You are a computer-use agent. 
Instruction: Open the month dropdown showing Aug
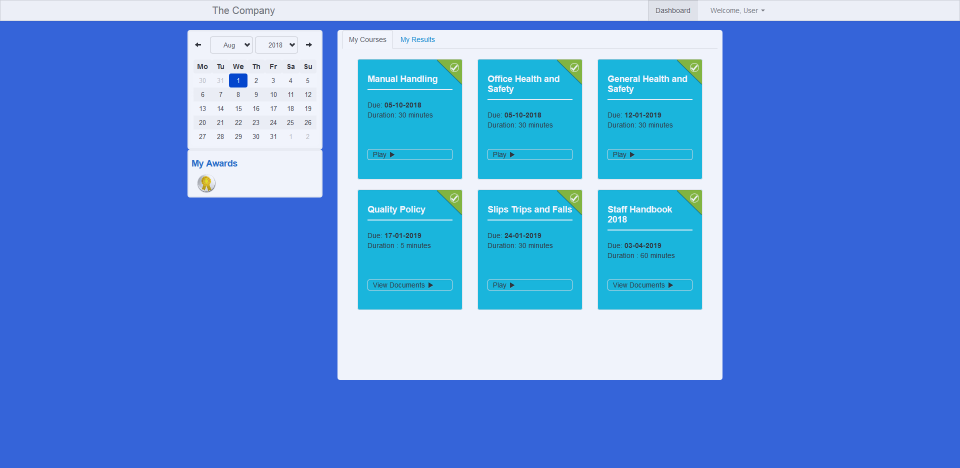pos(231,45)
